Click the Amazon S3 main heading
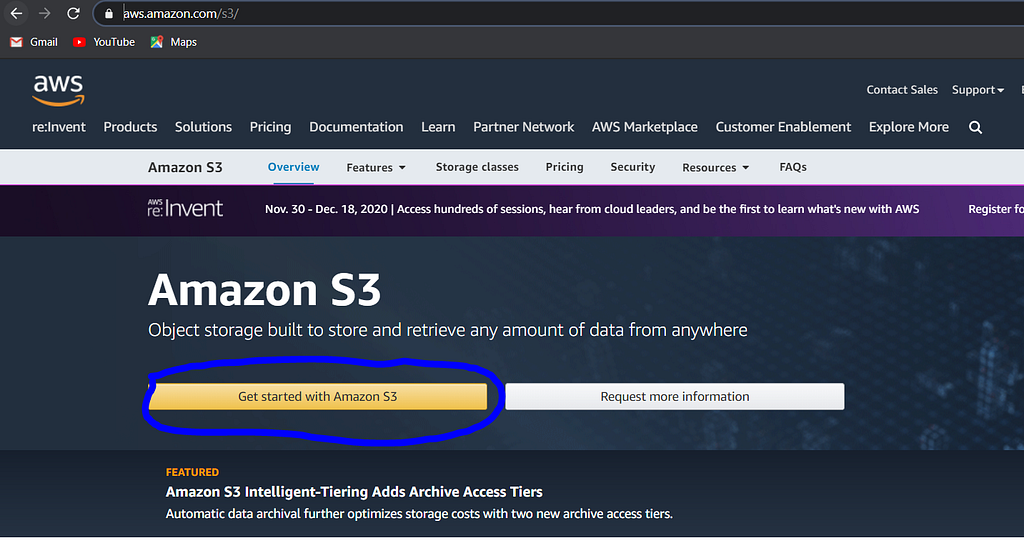This screenshot has width=1024, height=553. coord(264,289)
